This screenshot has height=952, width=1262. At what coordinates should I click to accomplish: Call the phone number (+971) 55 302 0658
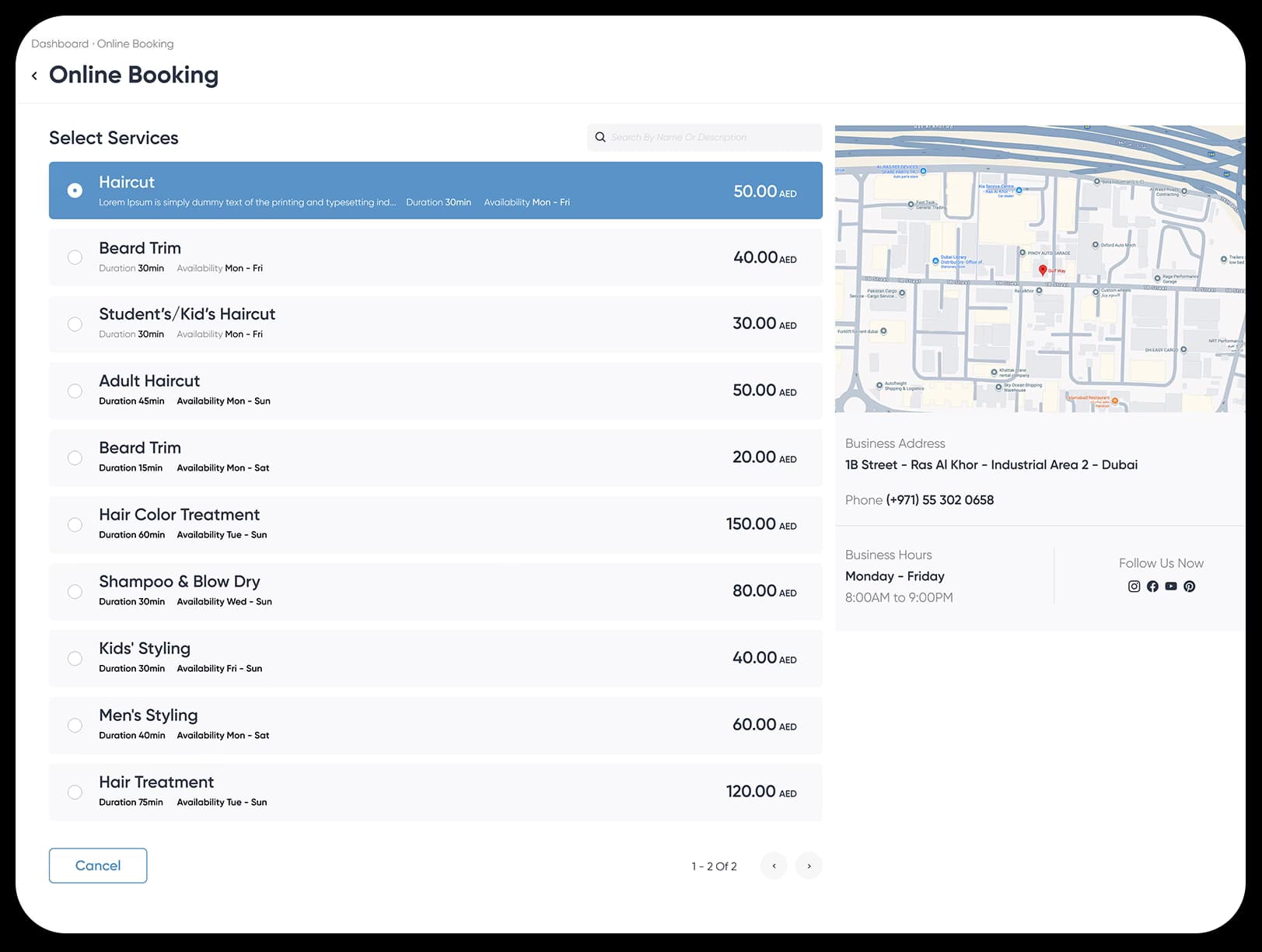[x=939, y=500]
